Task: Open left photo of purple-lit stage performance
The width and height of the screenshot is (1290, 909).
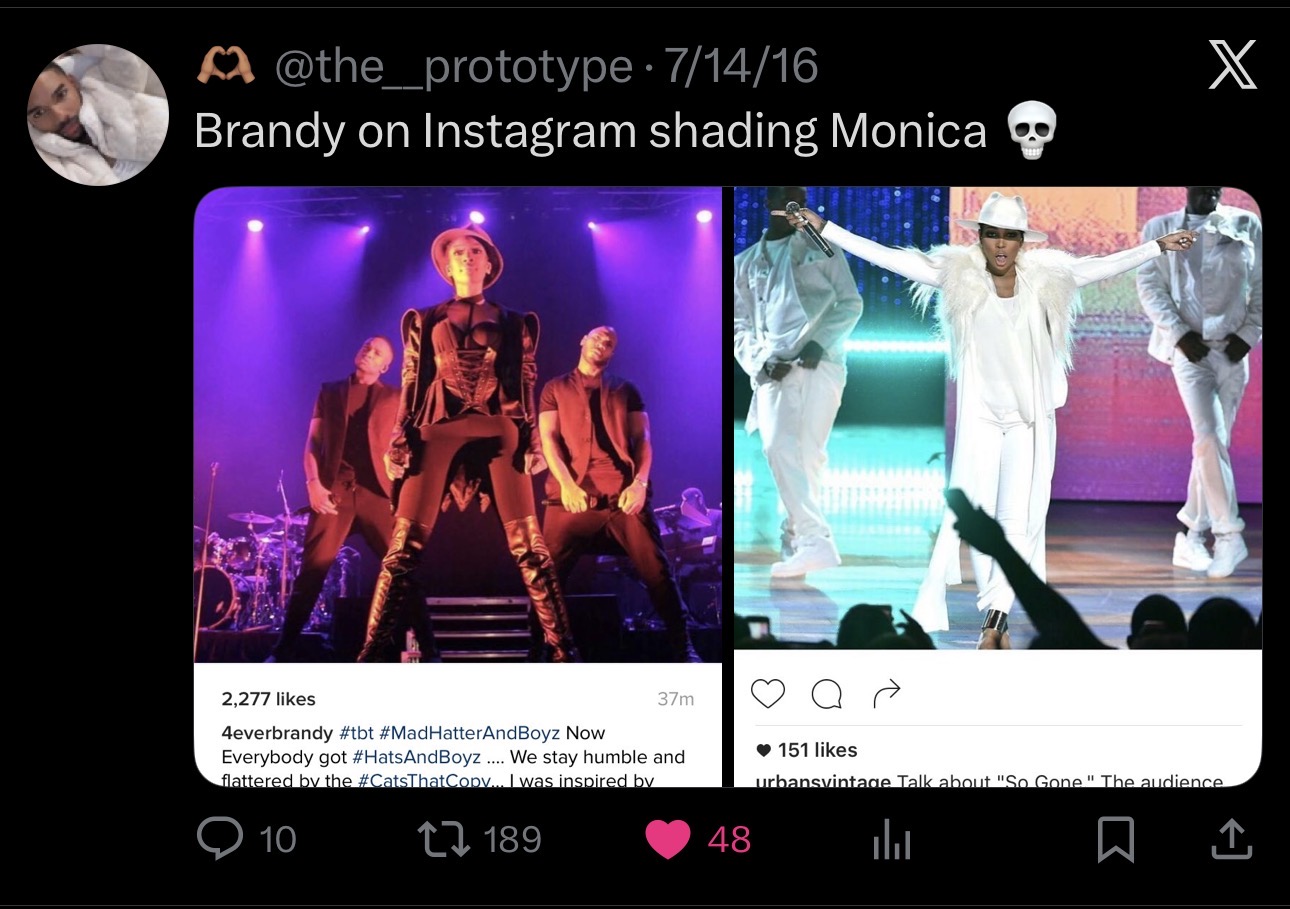Action: (x=457, y=424)
